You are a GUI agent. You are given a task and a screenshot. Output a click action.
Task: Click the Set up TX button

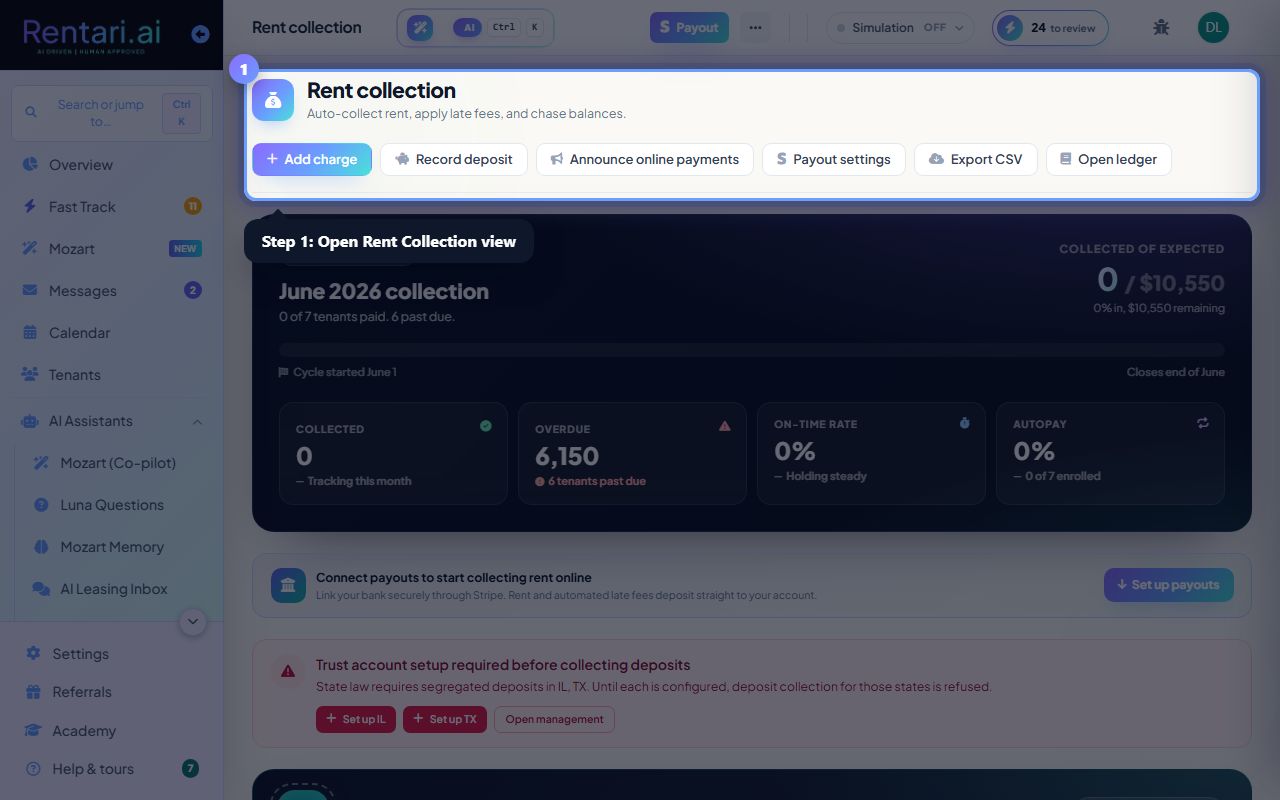click(x=445, y=719)
